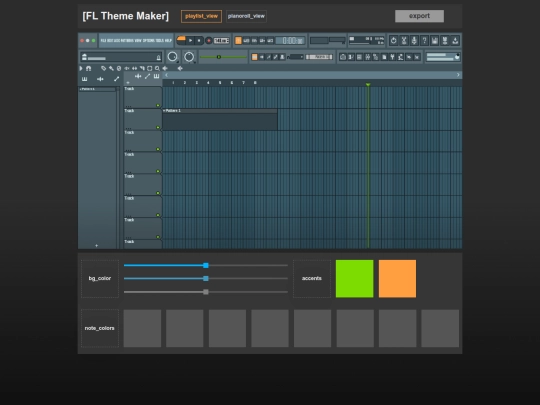The width and height of the screenshot is (540, 405).
Task: Select the draw pencil tool in playlist toolbar
Action: (x=104, y=69)
